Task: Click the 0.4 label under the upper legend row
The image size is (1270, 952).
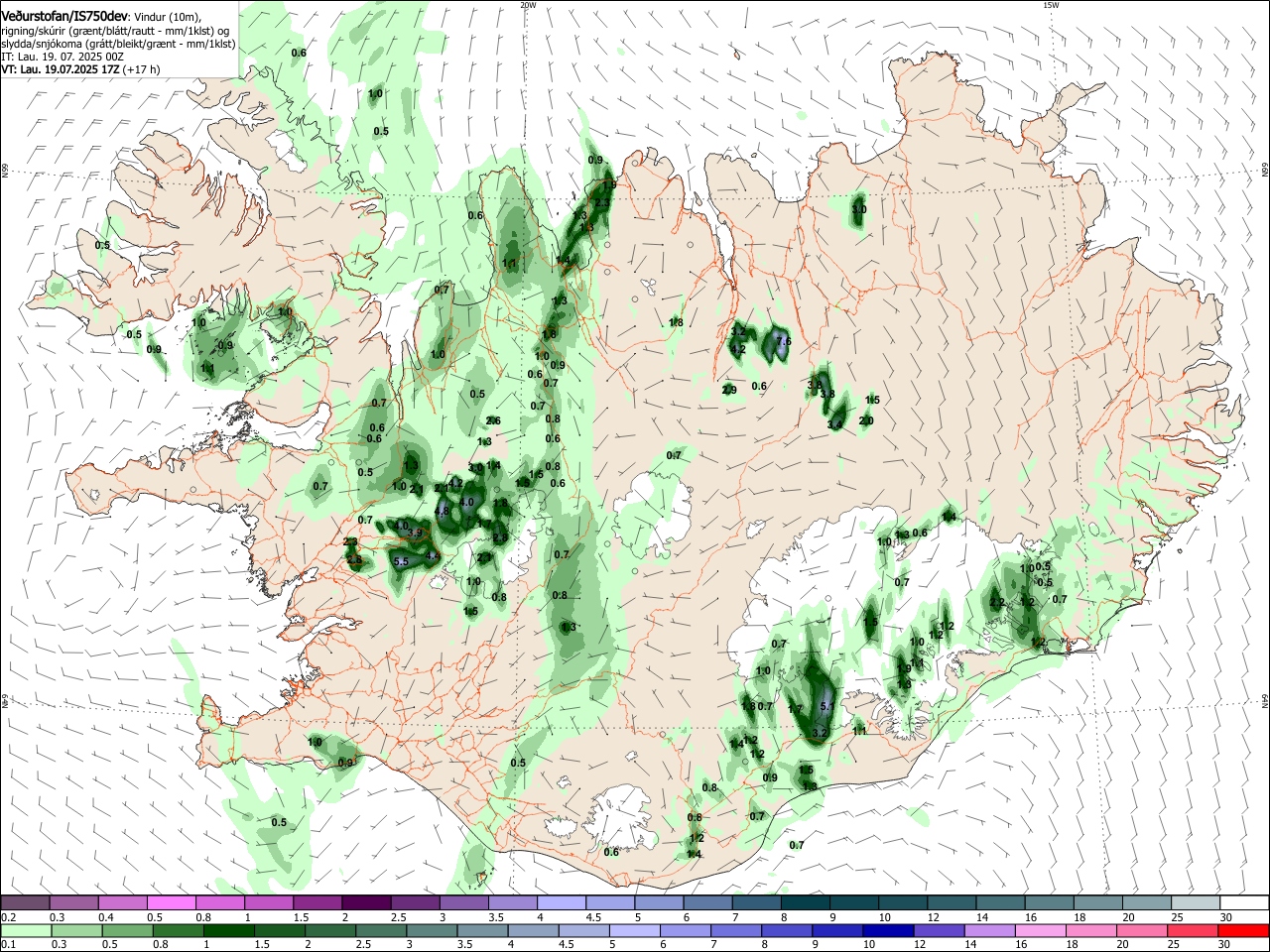Action: pyautogui.click(x=105, y=917)
